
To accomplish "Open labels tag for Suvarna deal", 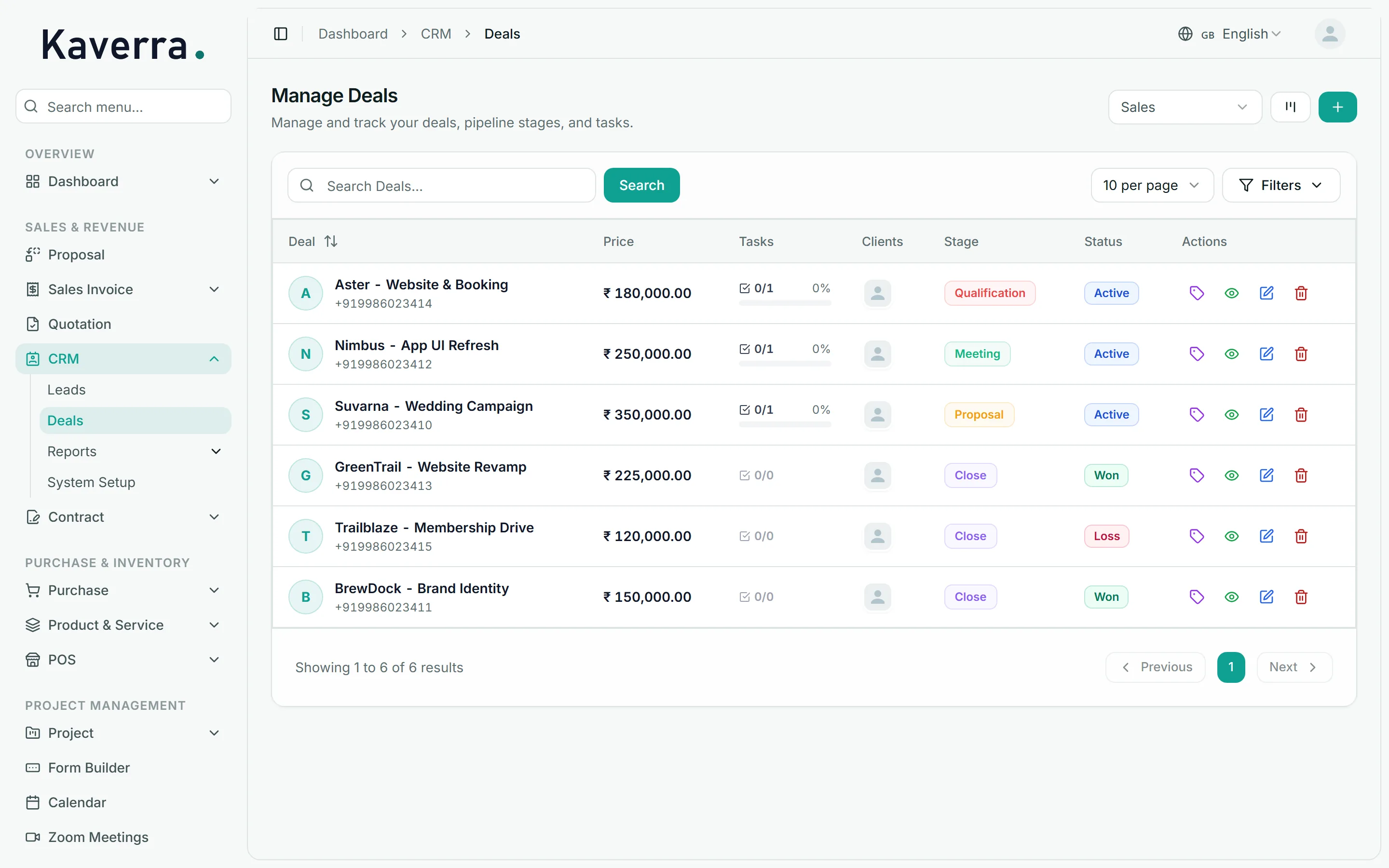I will pyautogui.click(x=1197, y=415).
